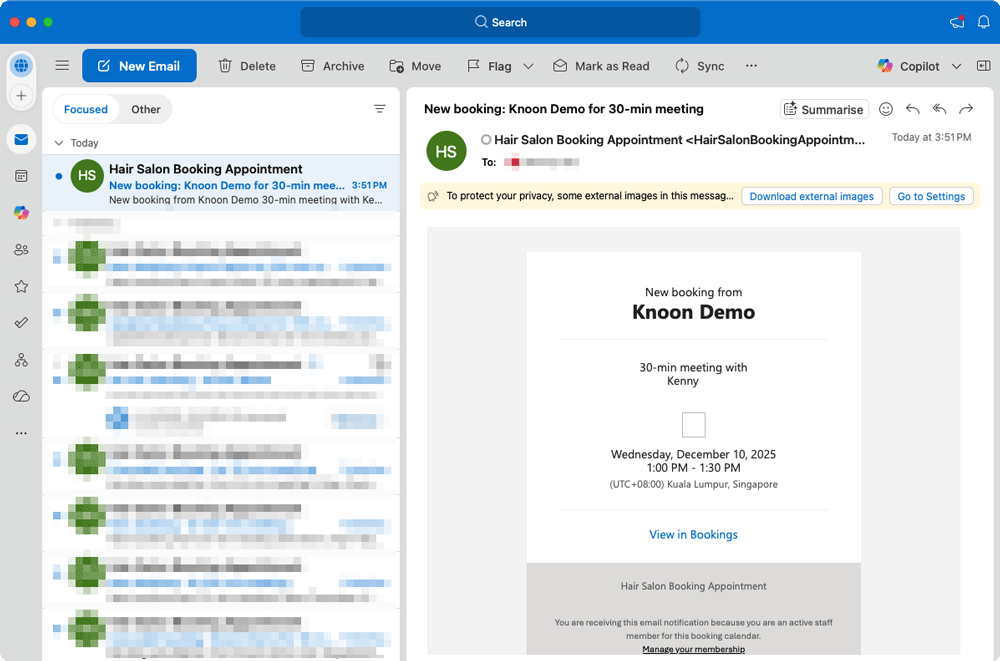Open the emoji reactions picker
Image resolution: width=1000 pixels, height=661 pixels.
tap(886, 109)
